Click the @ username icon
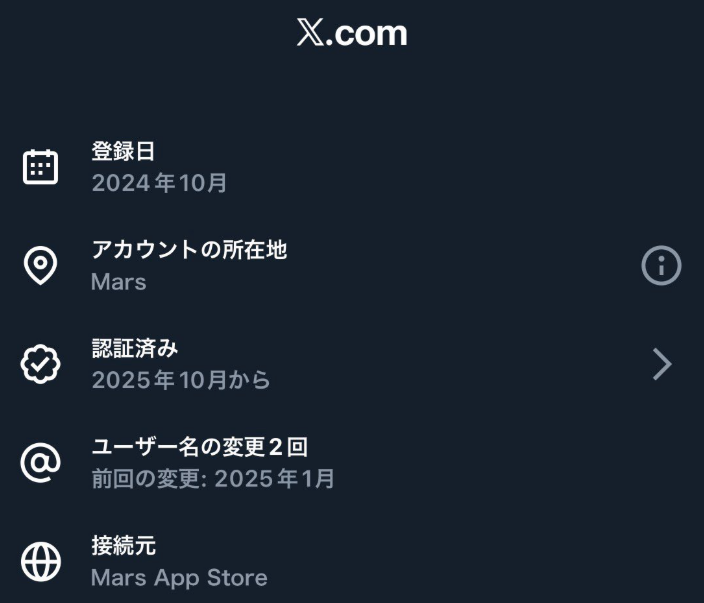Image resolution: width=704 pixels, height=603 pixels. click(41, 463)
